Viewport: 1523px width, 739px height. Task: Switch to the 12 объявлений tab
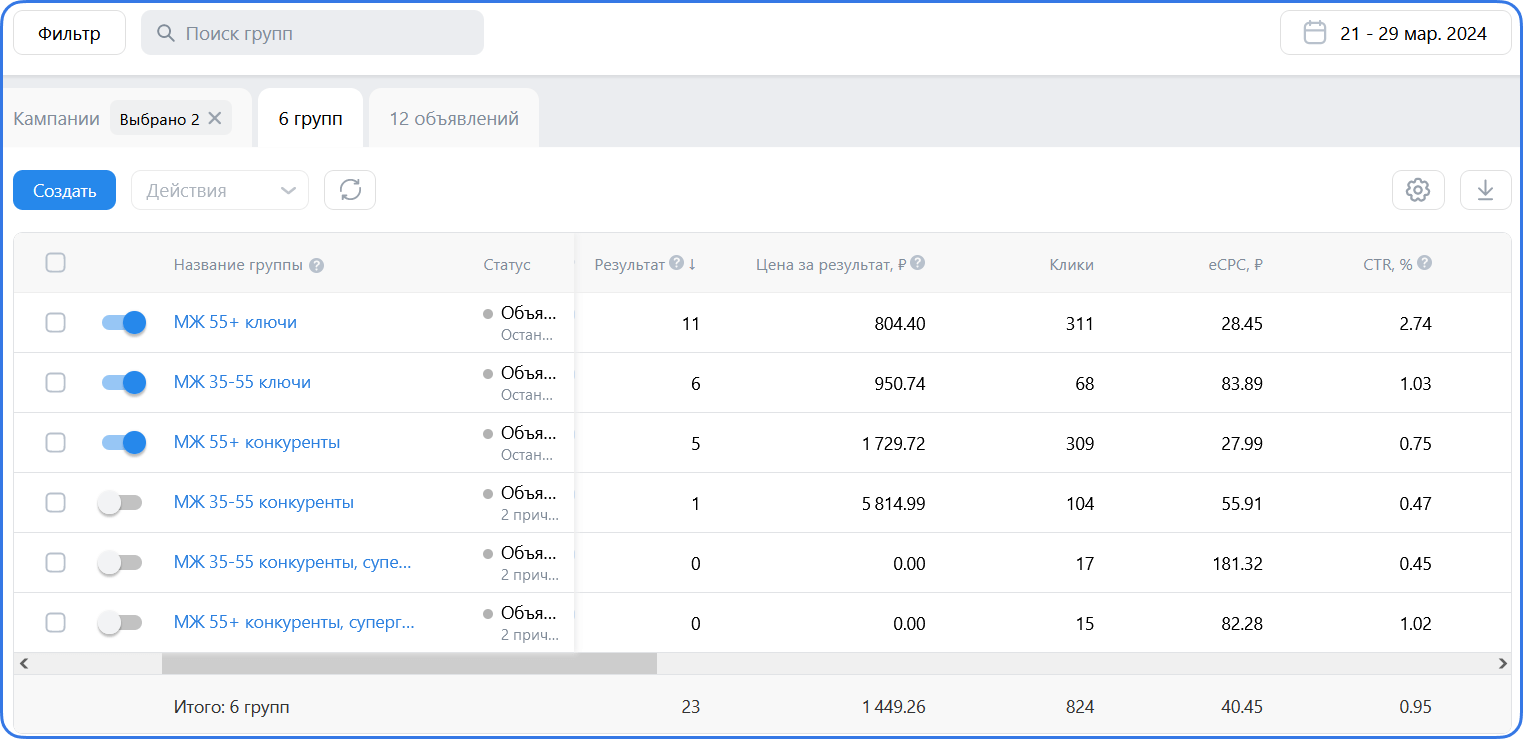[x=454, y=118]
